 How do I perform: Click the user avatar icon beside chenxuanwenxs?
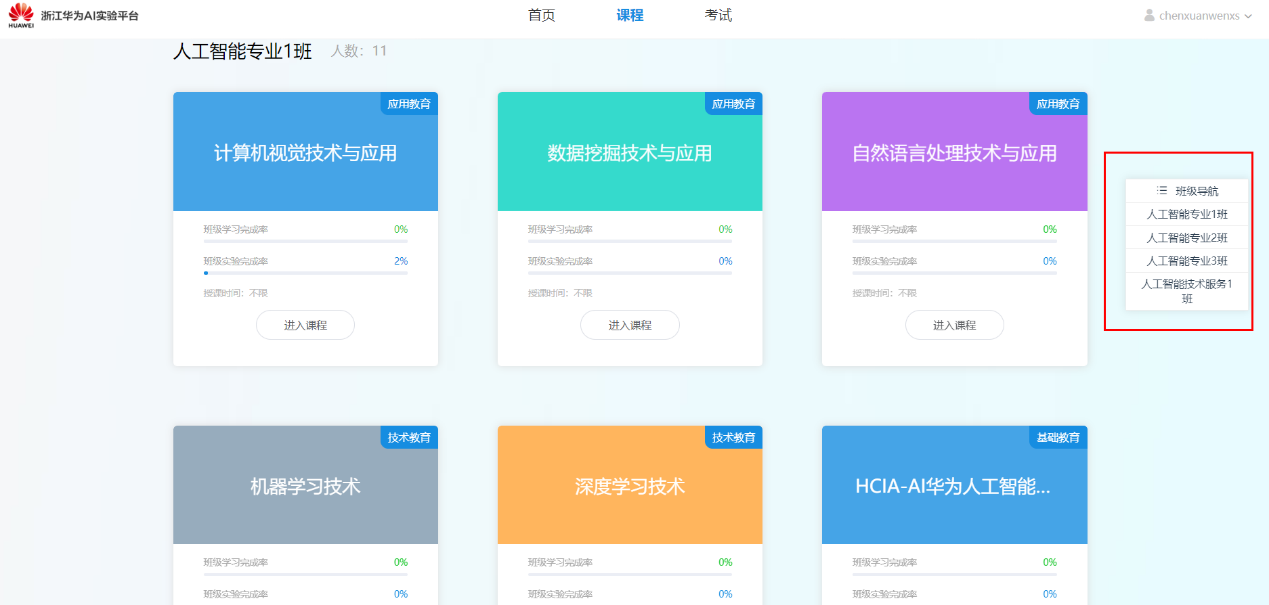1149,15
